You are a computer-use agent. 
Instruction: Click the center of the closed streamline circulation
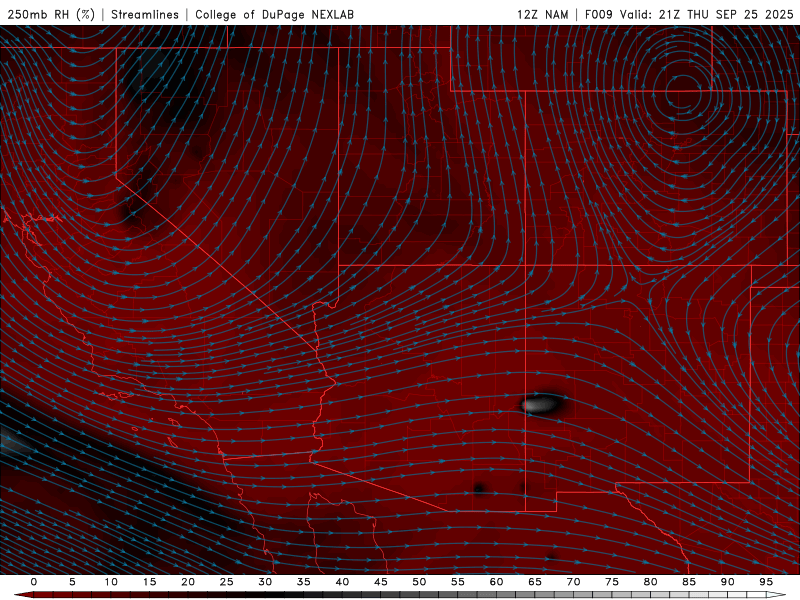[682, 92]
